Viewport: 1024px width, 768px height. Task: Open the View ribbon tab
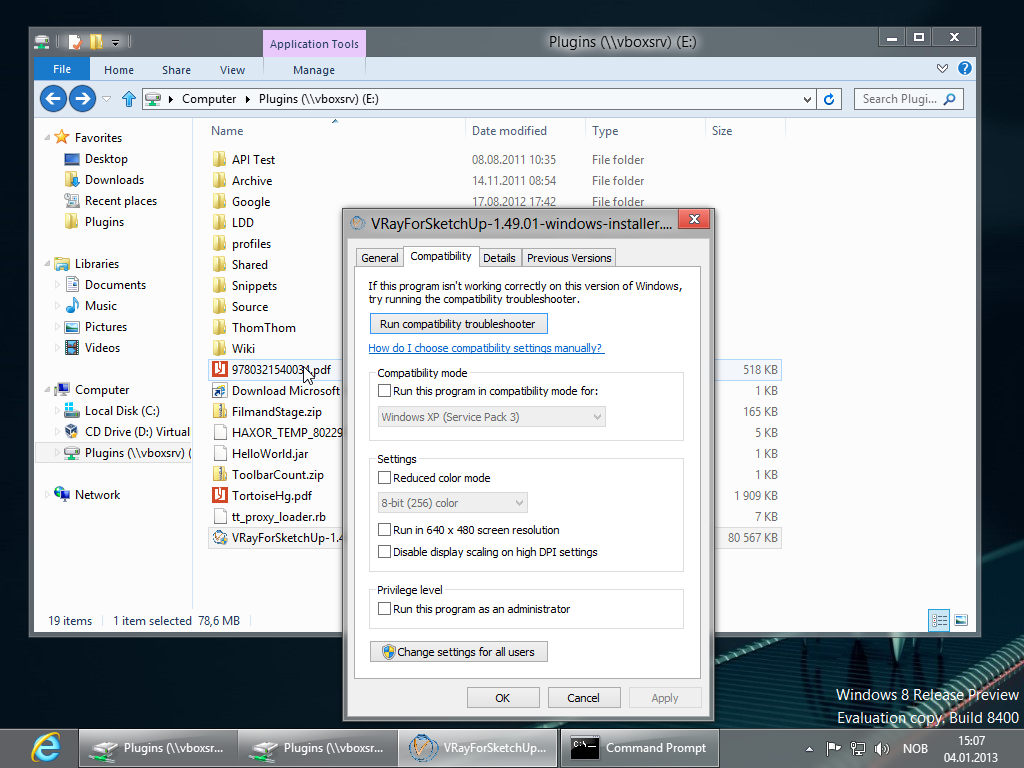pos(232,70)
